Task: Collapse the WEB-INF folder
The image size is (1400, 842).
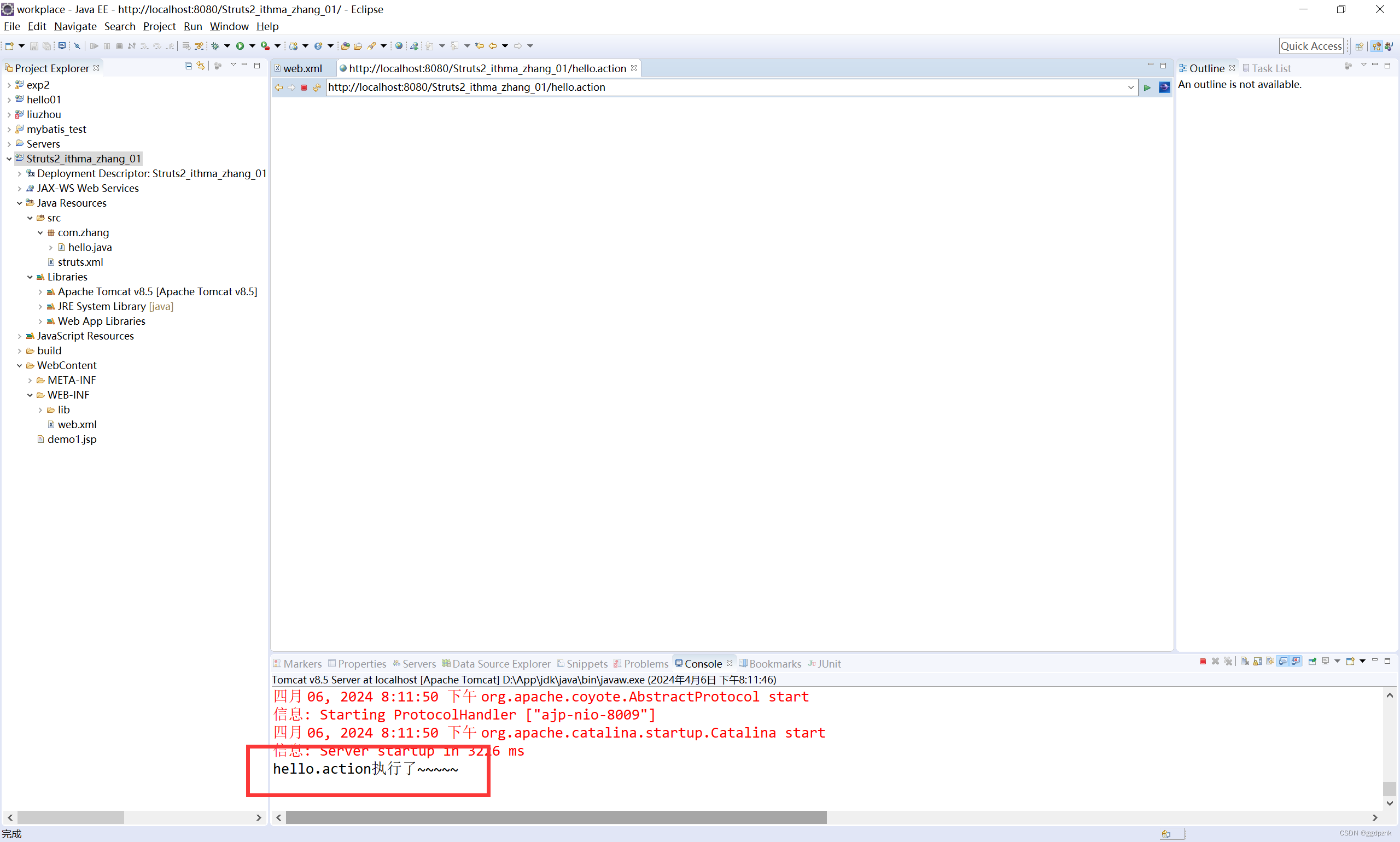Action: point(30,395)
